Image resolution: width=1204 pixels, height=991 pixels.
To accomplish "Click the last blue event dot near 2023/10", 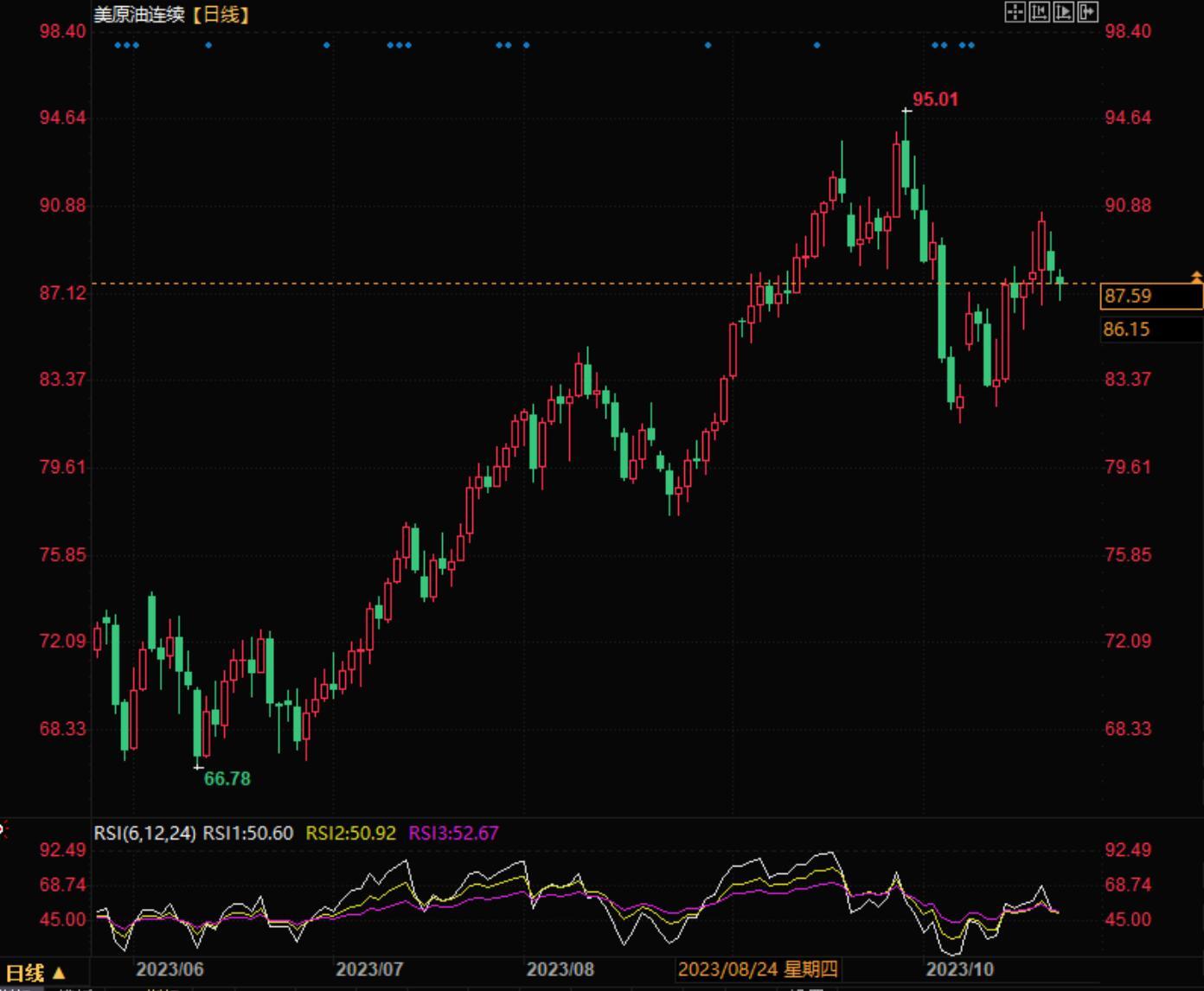I will [x=971, y=45].
